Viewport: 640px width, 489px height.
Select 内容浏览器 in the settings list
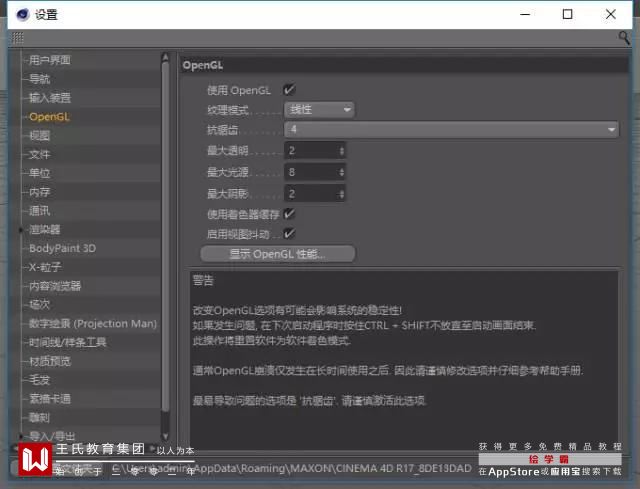click(x=55, y=286)
